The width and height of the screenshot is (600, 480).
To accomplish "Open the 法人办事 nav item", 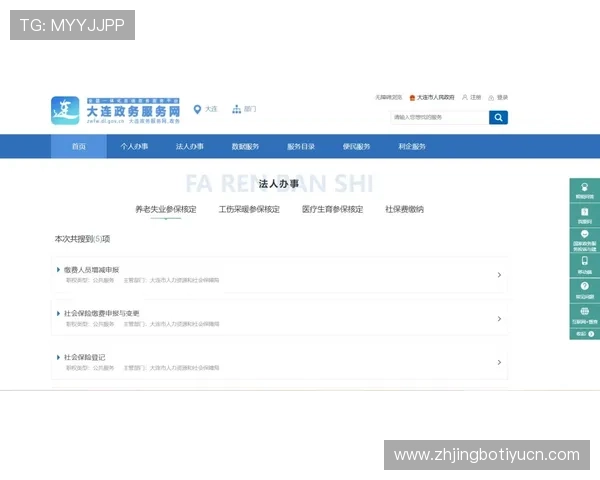I will click(190, 146).
